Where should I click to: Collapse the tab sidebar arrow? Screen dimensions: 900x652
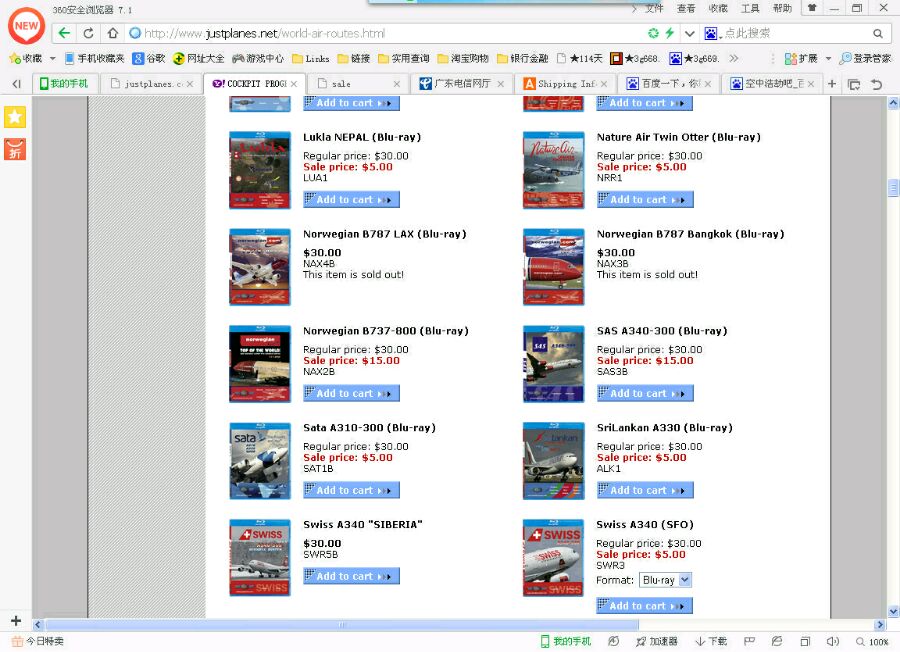click(x=17, y=84)
